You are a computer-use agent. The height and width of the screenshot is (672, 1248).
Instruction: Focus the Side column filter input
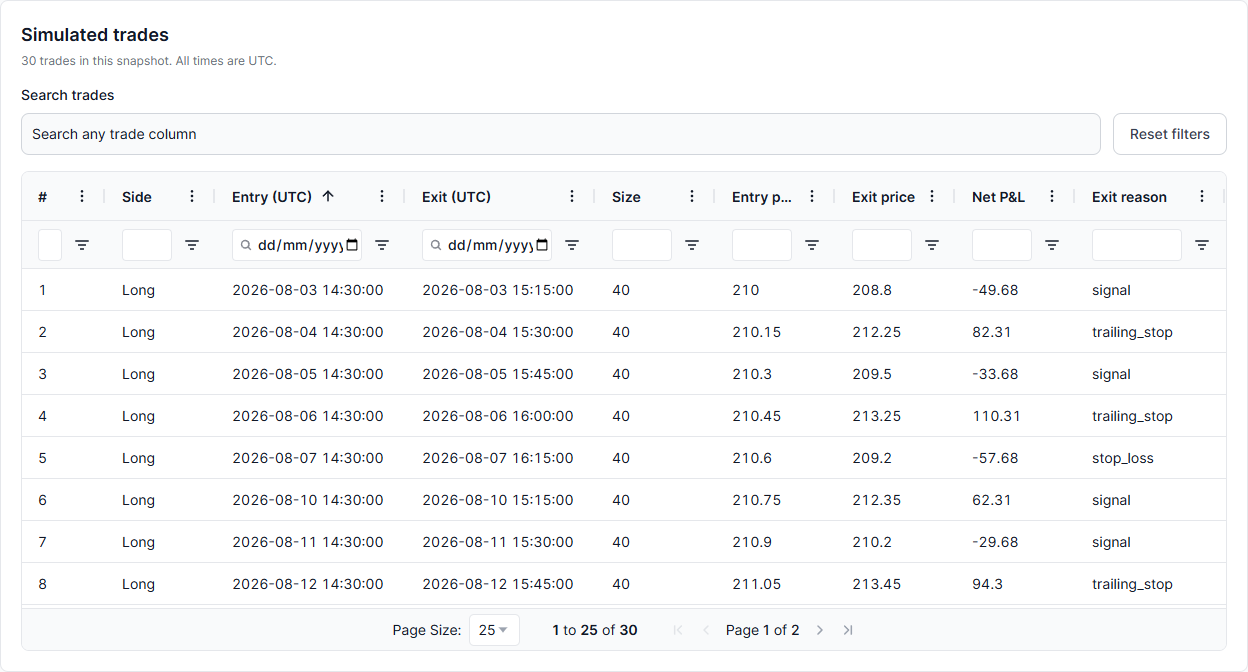click(x=147, y=245)
